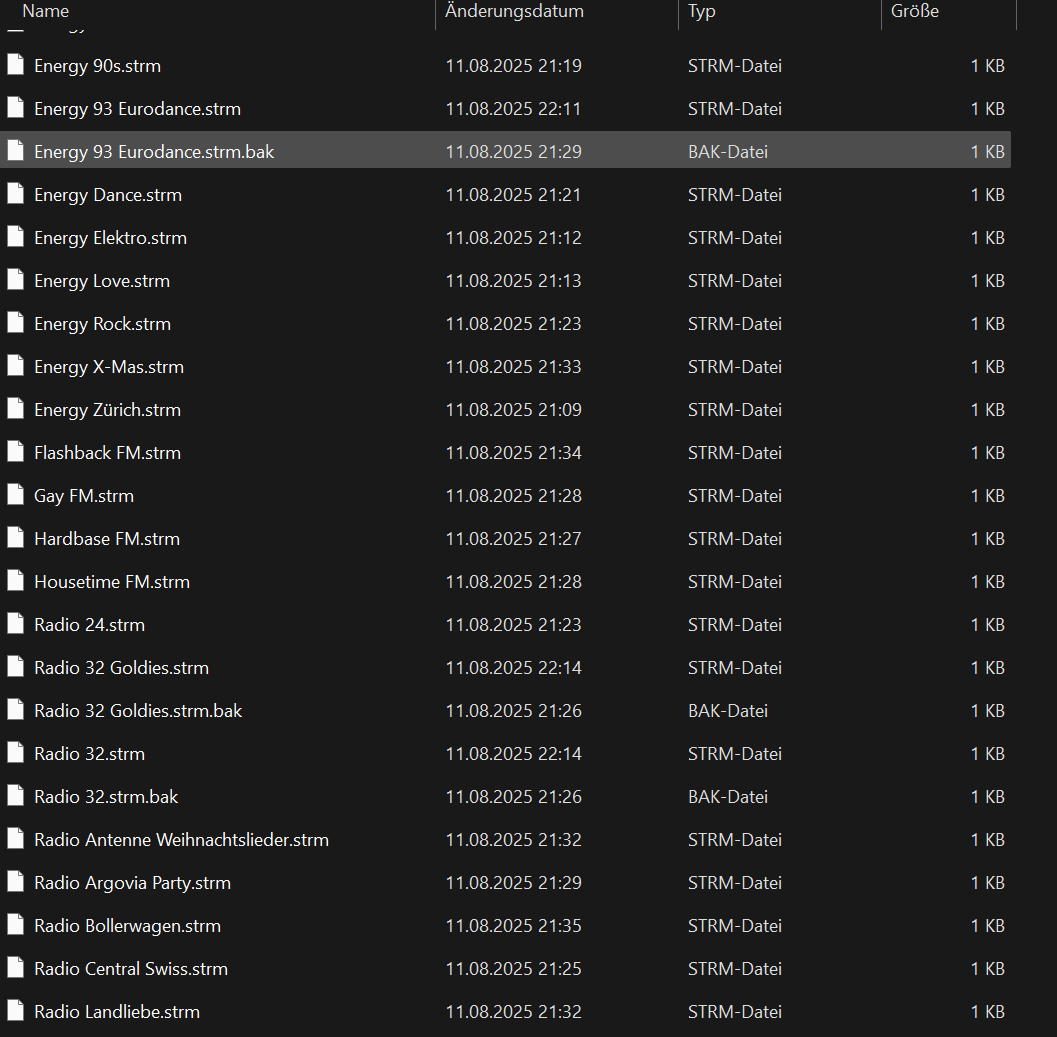Select file name Energy Rock.strm

click(102, 324)
